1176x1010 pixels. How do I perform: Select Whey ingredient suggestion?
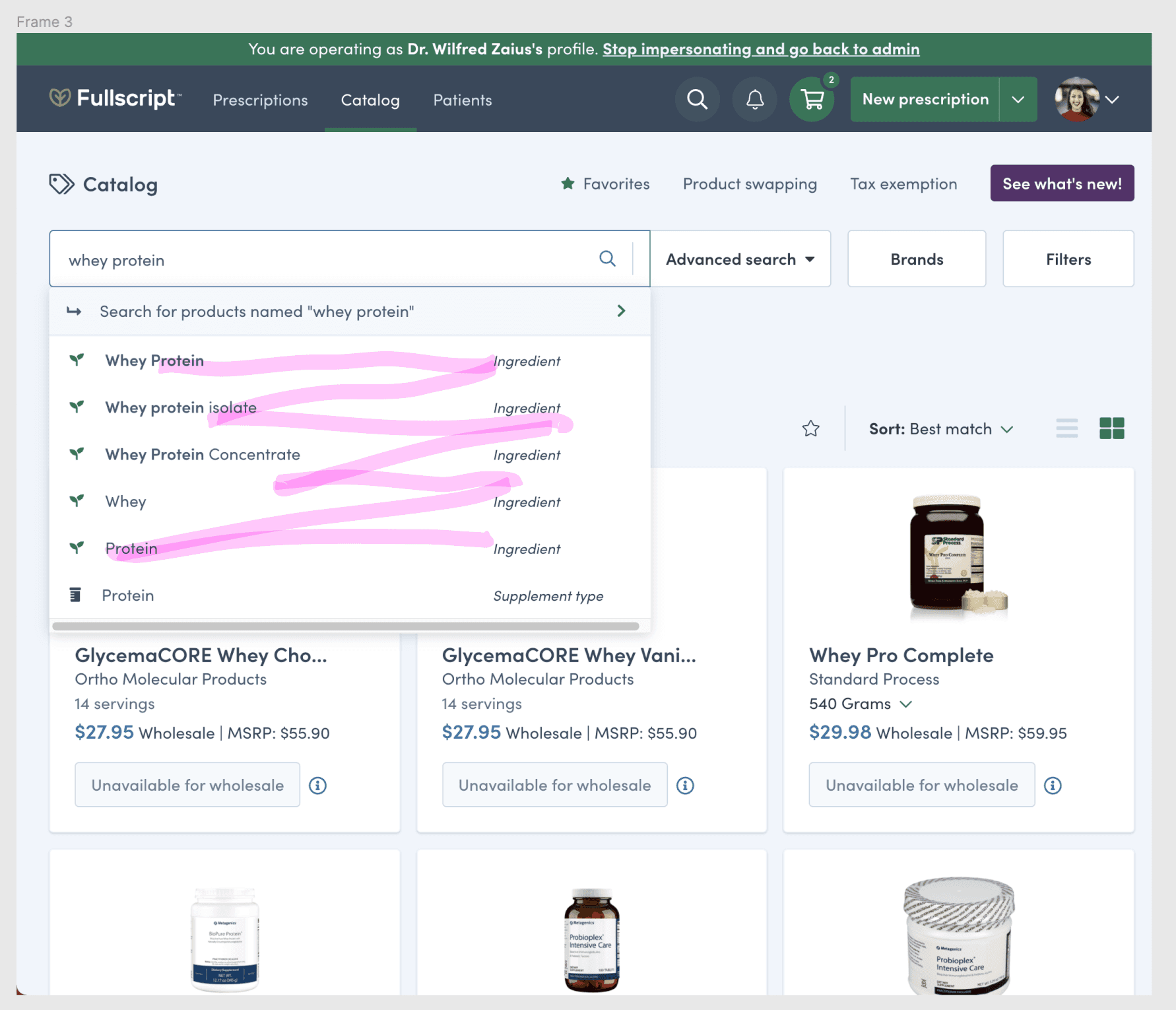(350, 501)
